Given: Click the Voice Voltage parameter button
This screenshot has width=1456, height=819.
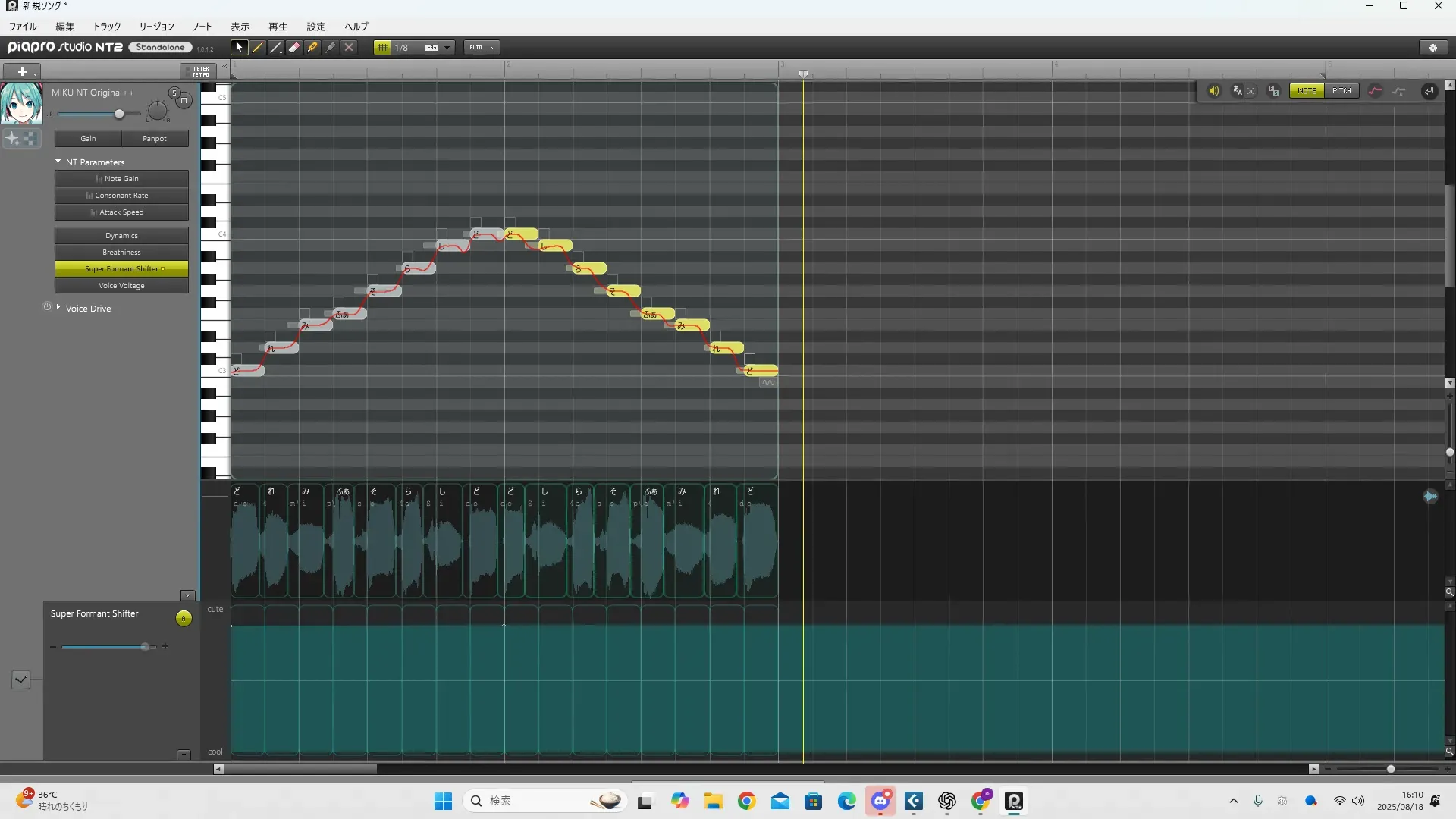Looking at the screenshot, I should coord(121,286).
